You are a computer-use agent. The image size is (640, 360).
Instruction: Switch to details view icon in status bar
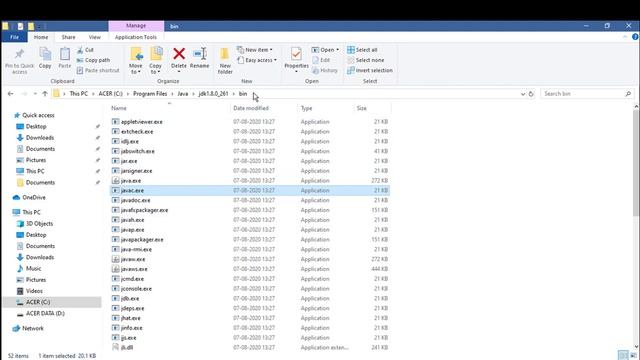click(x=622, y=355)
